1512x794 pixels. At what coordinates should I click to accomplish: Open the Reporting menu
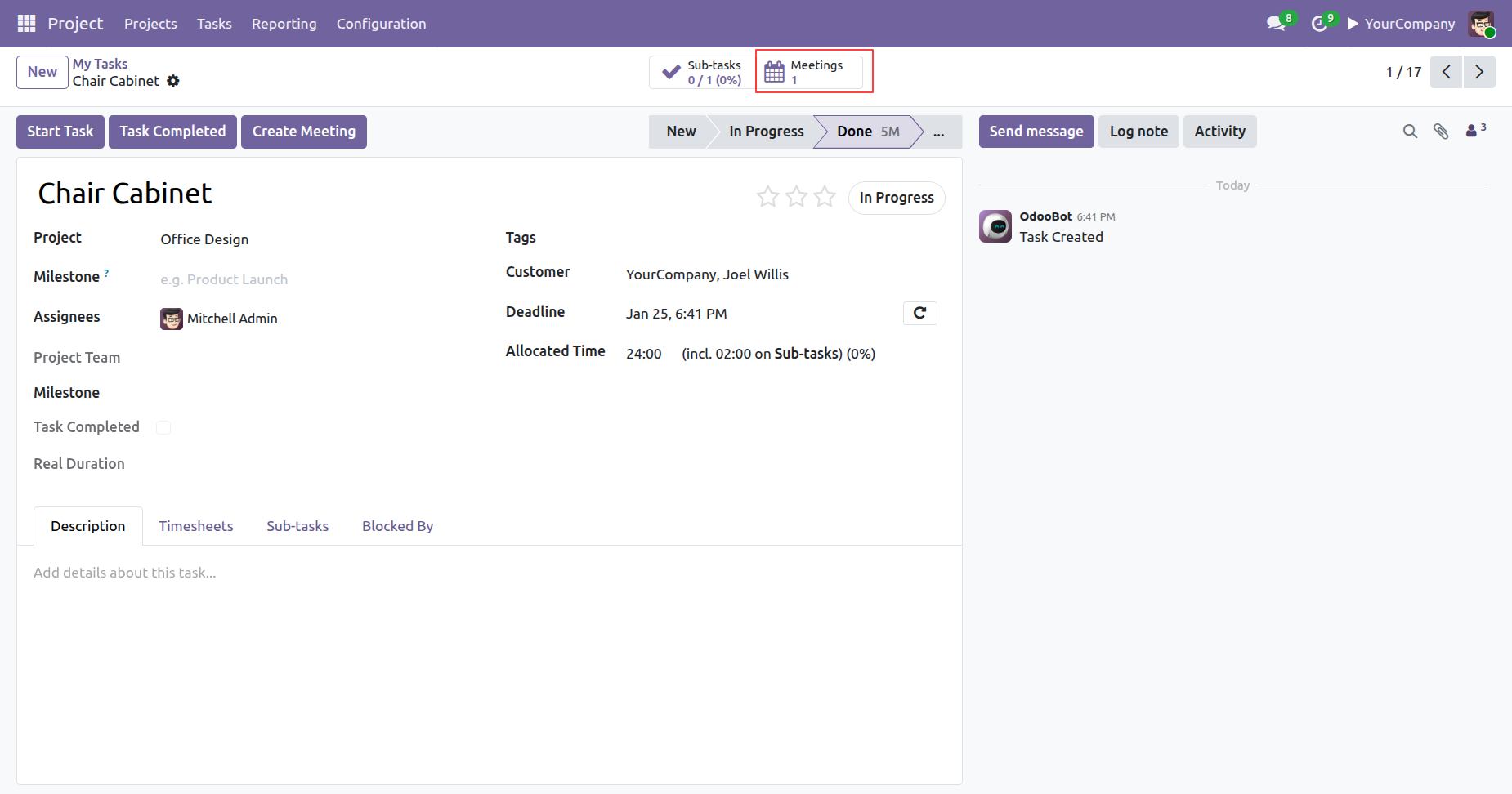(x=284, y=24)
